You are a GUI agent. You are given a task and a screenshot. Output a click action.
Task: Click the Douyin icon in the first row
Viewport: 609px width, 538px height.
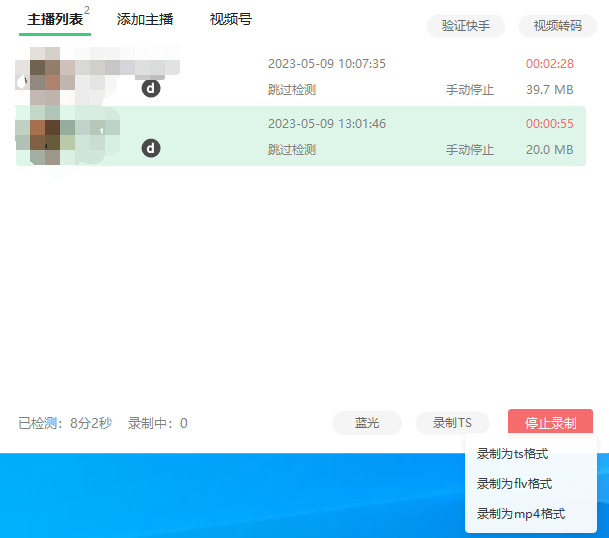click(x=151, y=89)
